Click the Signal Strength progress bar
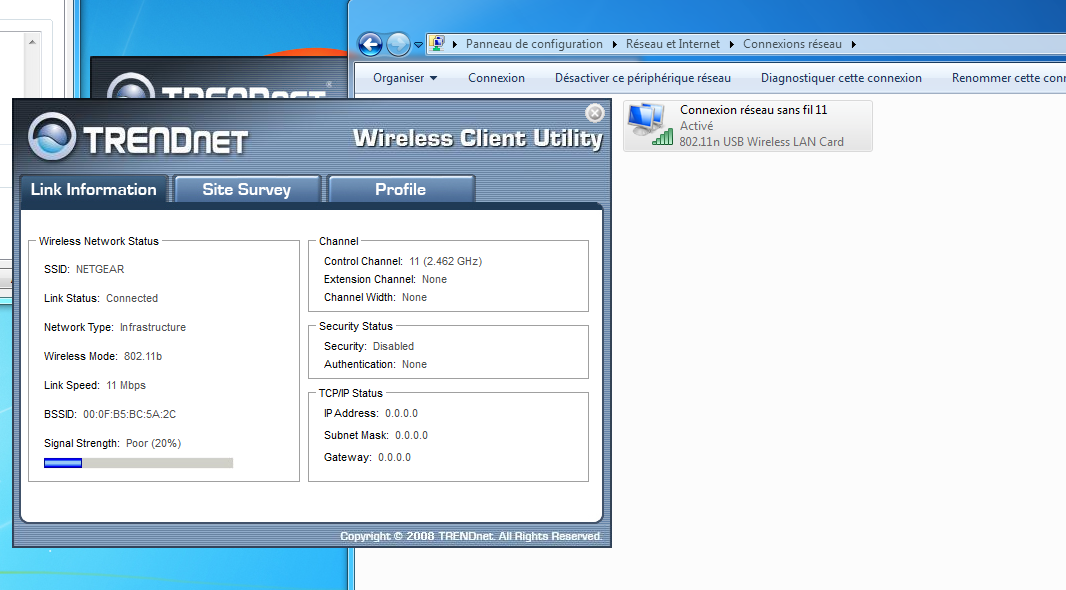 [139, 463]
